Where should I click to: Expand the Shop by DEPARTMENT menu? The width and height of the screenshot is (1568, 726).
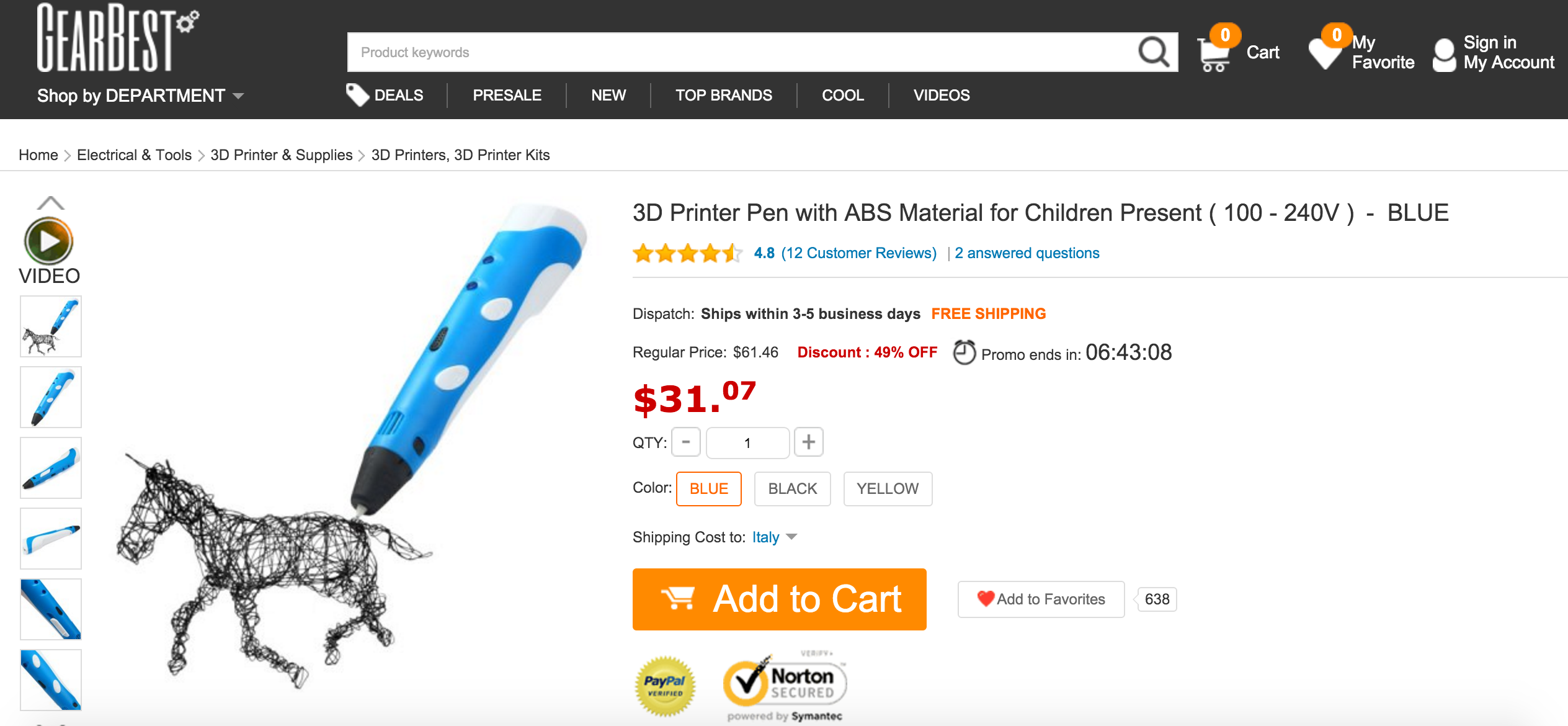[x=140, y=96]
